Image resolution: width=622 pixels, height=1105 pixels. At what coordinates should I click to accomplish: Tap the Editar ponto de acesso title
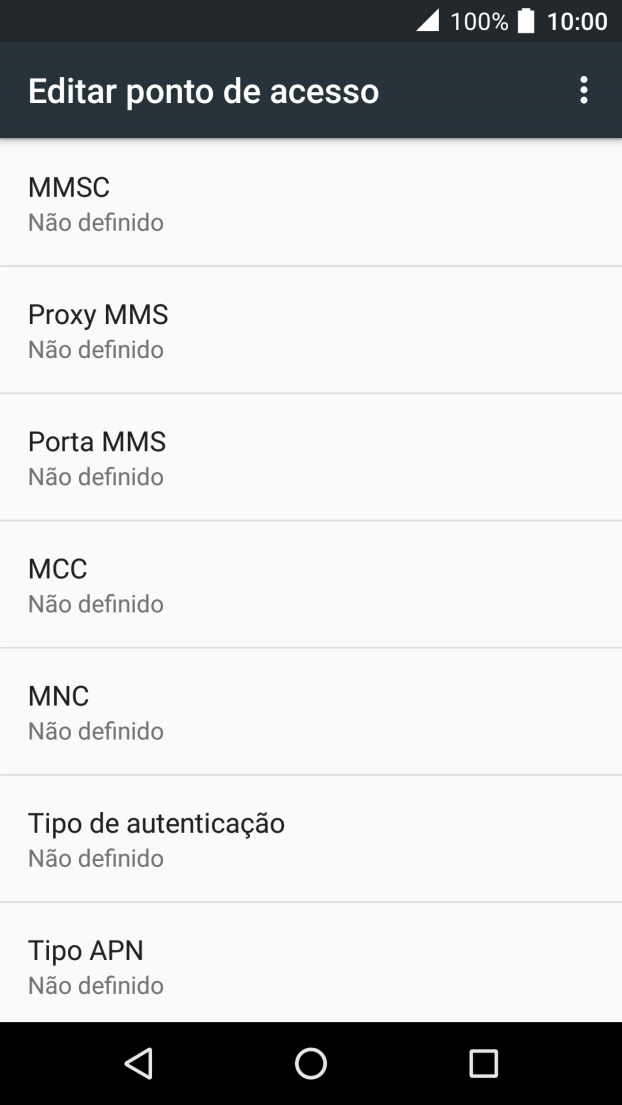pos(203,90)
